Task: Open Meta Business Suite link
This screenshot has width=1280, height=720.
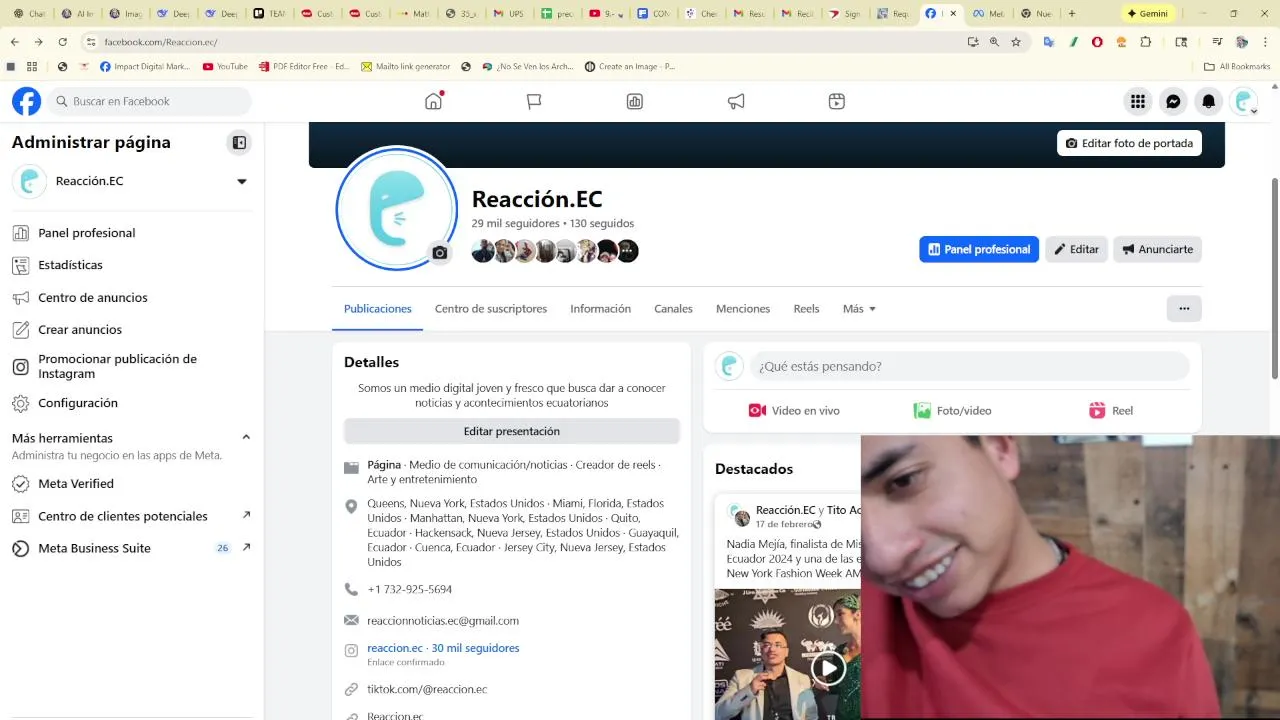Action: coord(131,548)
